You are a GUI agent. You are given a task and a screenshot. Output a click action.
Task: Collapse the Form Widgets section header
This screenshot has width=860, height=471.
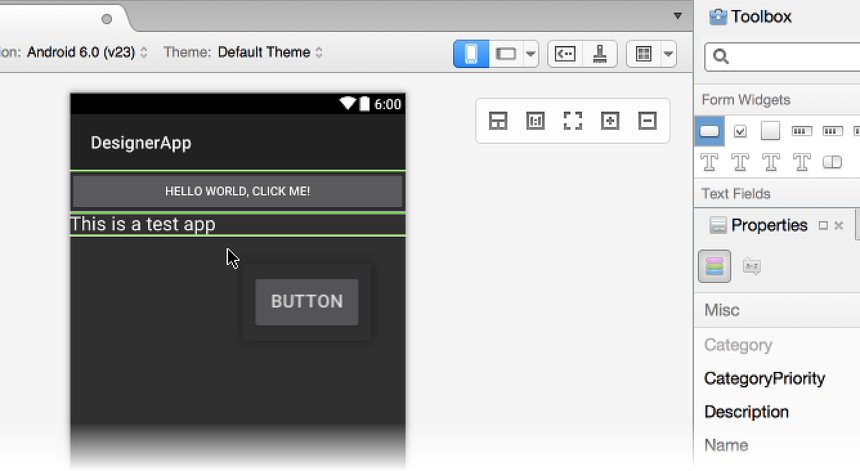point(777,100)
